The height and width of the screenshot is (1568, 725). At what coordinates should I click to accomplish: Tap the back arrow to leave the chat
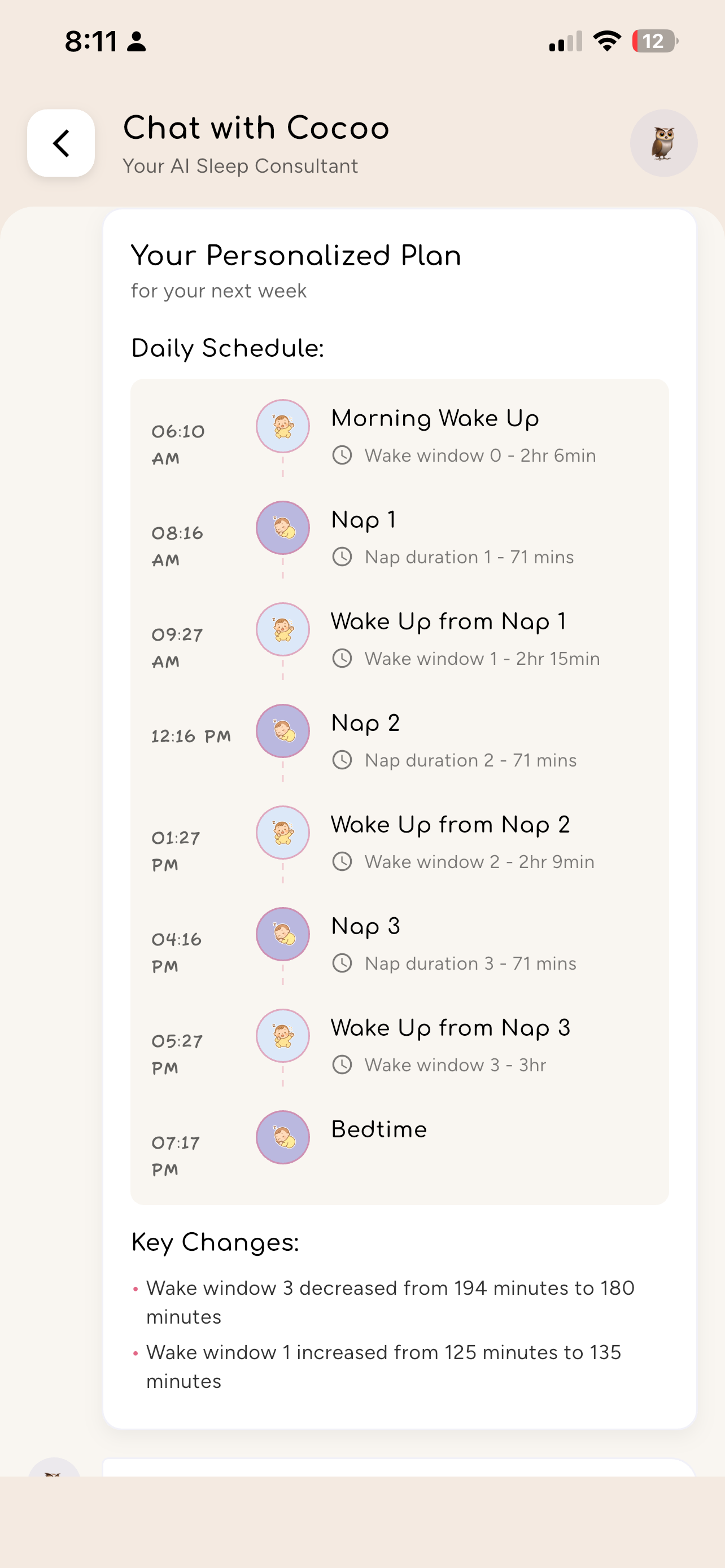[61, 143]
